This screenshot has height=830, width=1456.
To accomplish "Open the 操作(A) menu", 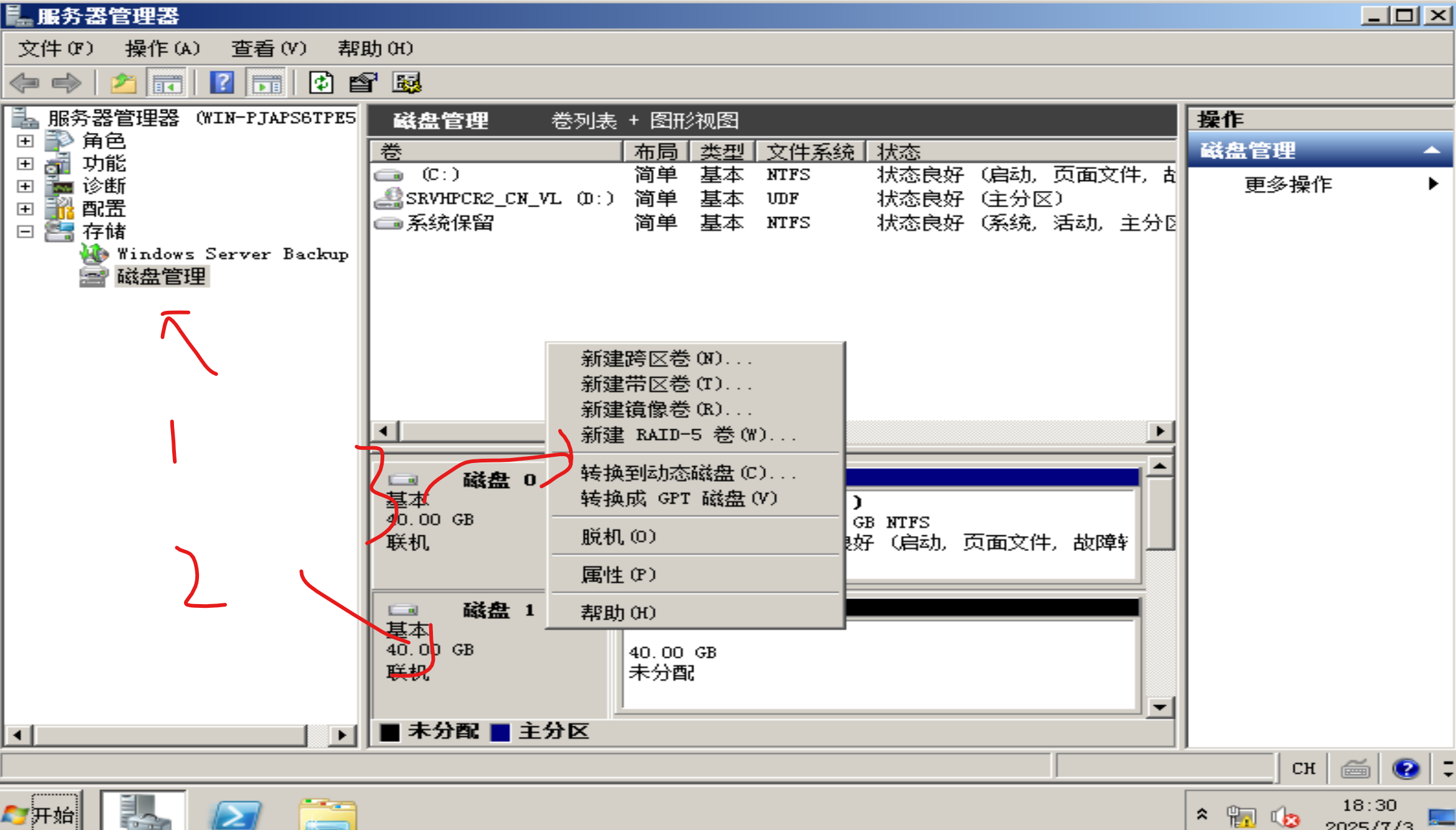I will pyautogui.click(x=162, y=49).
